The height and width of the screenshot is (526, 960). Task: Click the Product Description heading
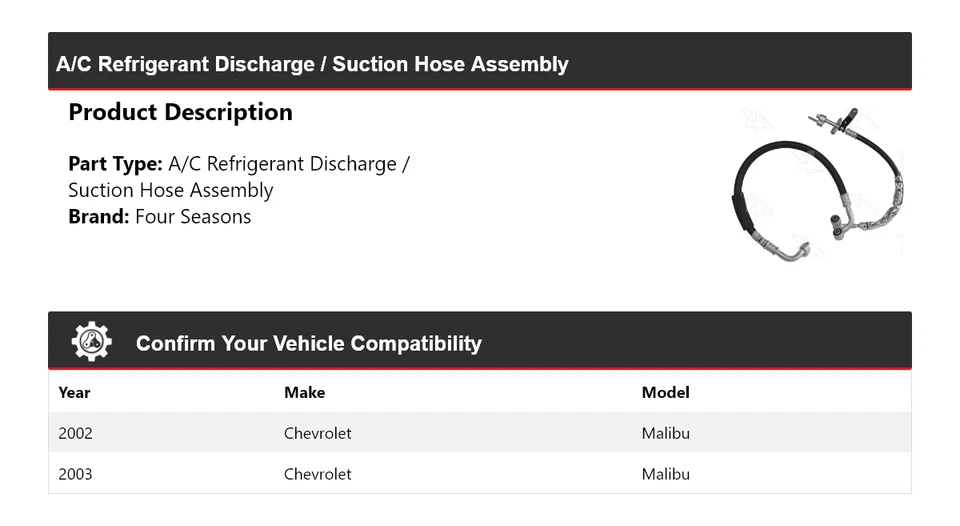pyautogui.click(x=180, y=112)
